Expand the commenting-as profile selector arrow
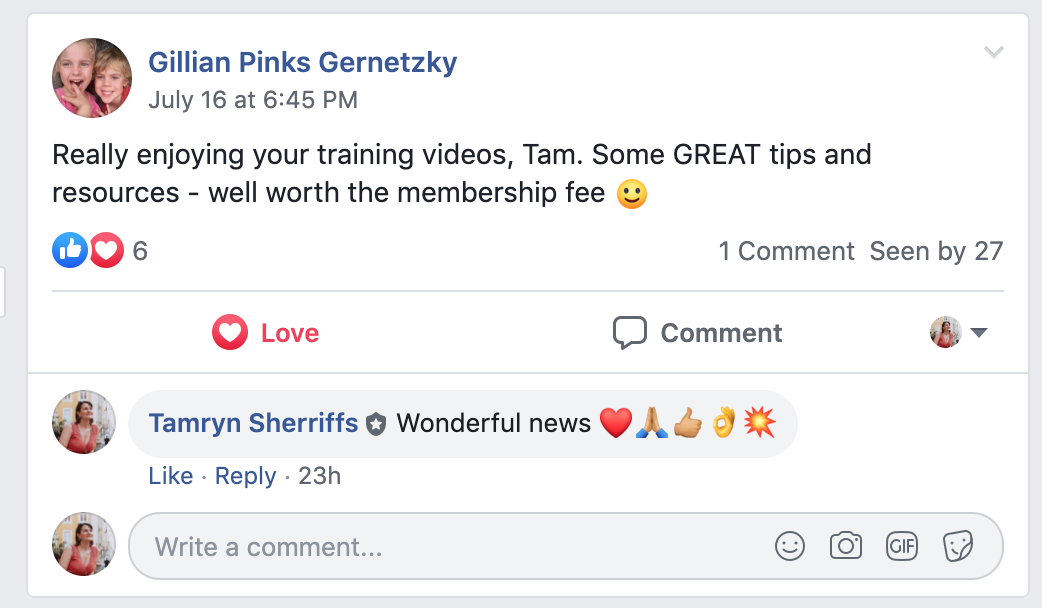 tap(978, 332)
